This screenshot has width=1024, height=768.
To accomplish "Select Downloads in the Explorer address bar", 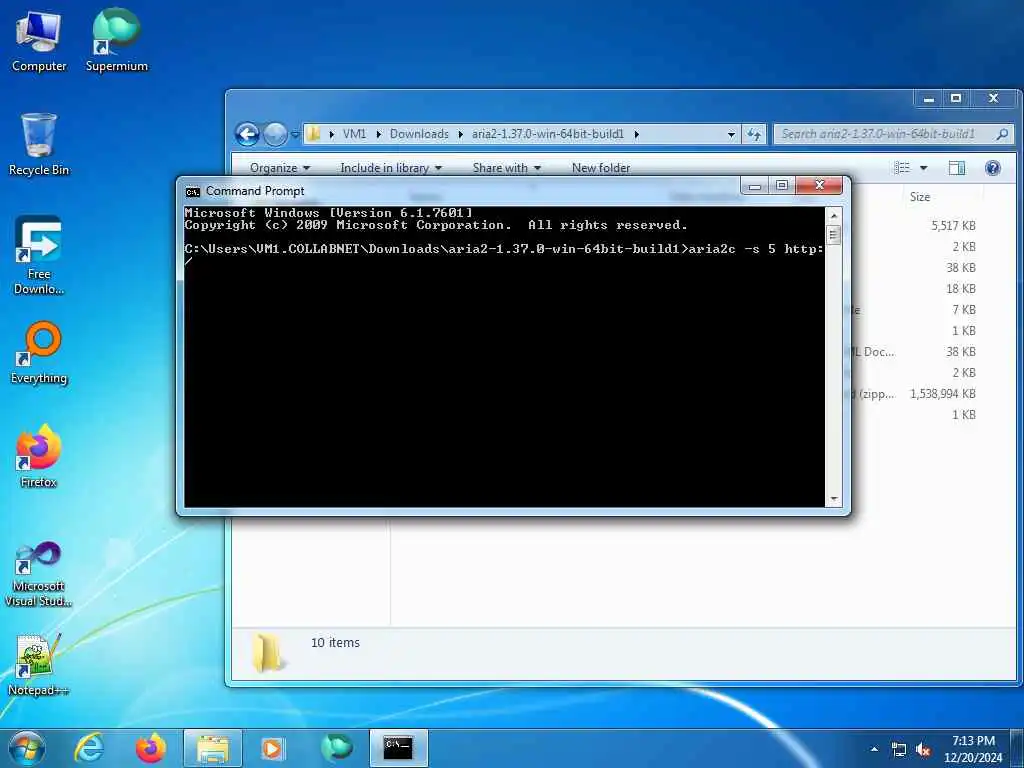I will 419,134.
